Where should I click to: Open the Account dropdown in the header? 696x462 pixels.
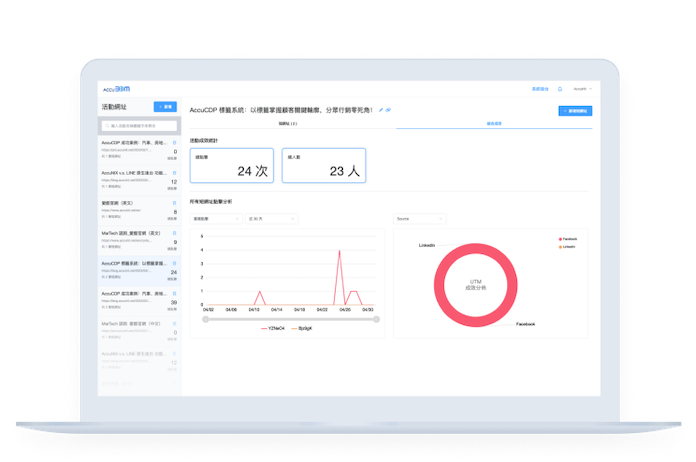pos(582,89)
